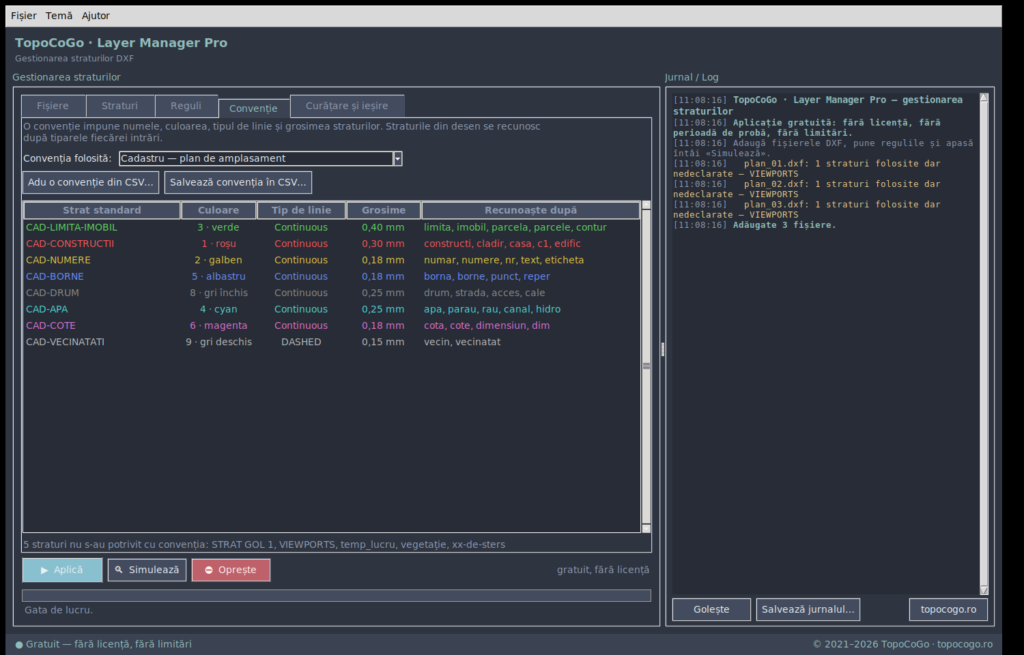Click the Simulează button
Screen dimensions: 1024x655
(x=147, y=570)
